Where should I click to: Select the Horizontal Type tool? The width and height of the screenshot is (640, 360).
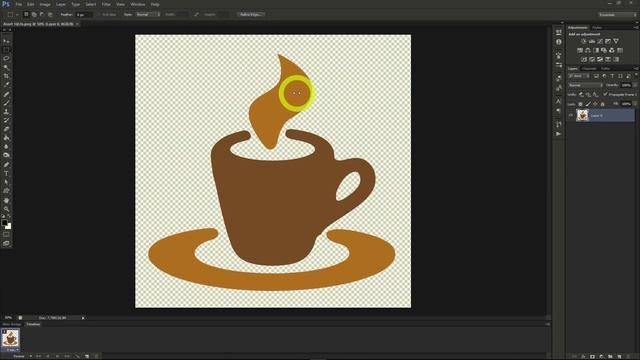(x=6, y=173)
